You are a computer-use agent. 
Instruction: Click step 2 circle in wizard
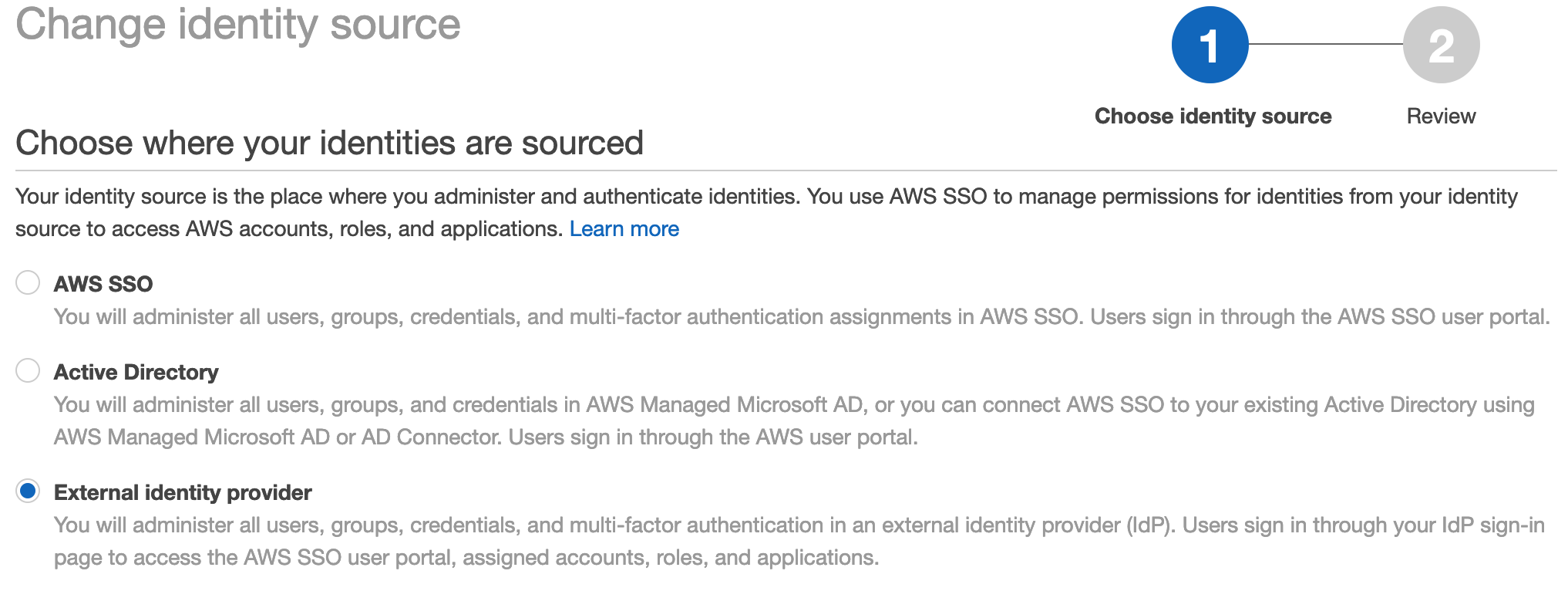pos(1441,45)
